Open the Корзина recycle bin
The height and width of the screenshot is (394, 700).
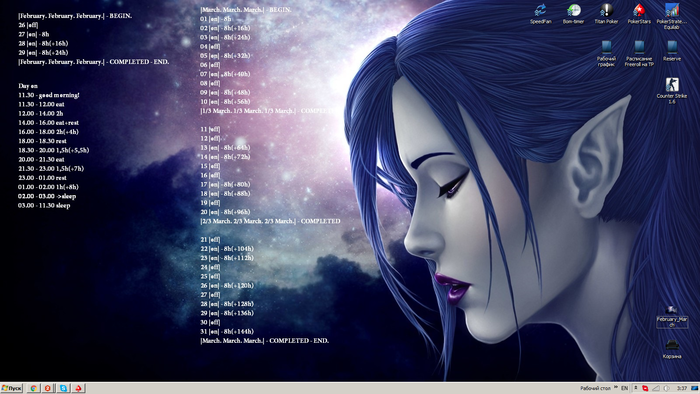tap(671, 349)
